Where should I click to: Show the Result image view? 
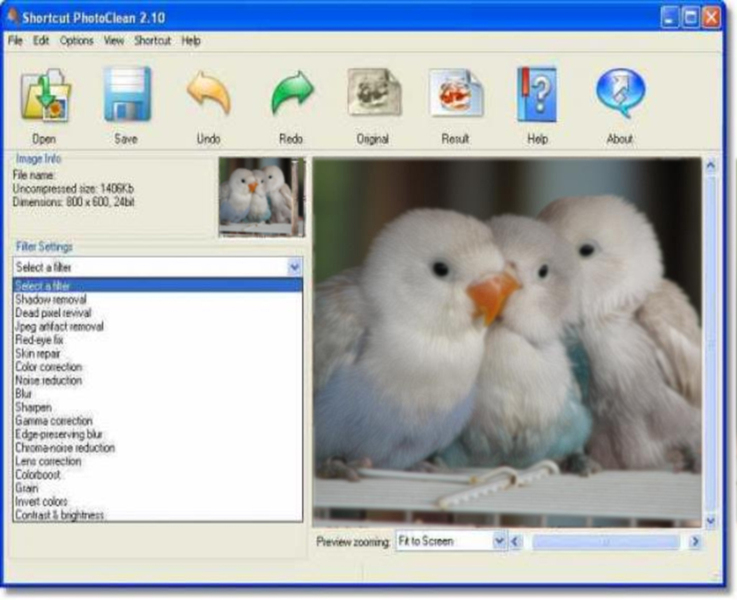point(456,97)
